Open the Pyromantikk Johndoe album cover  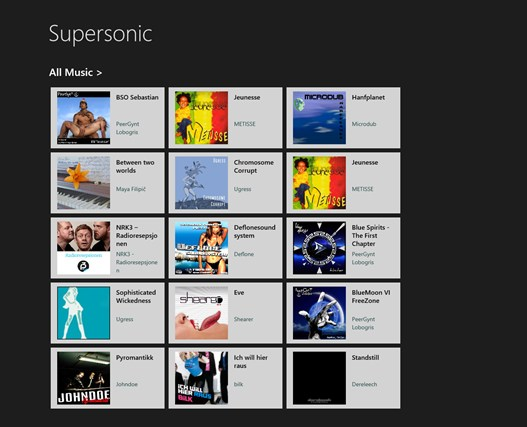click(84, 378)
